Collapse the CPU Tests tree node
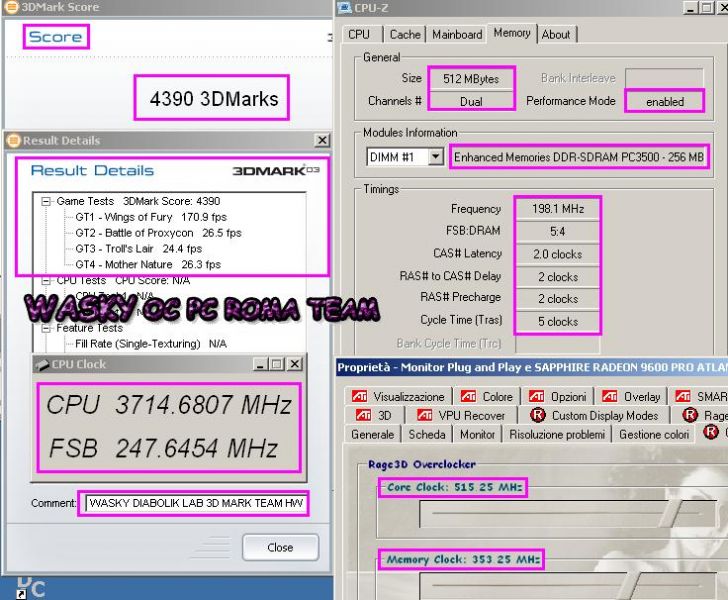Viewport: 728px width, 600px height. pos(46,280)
